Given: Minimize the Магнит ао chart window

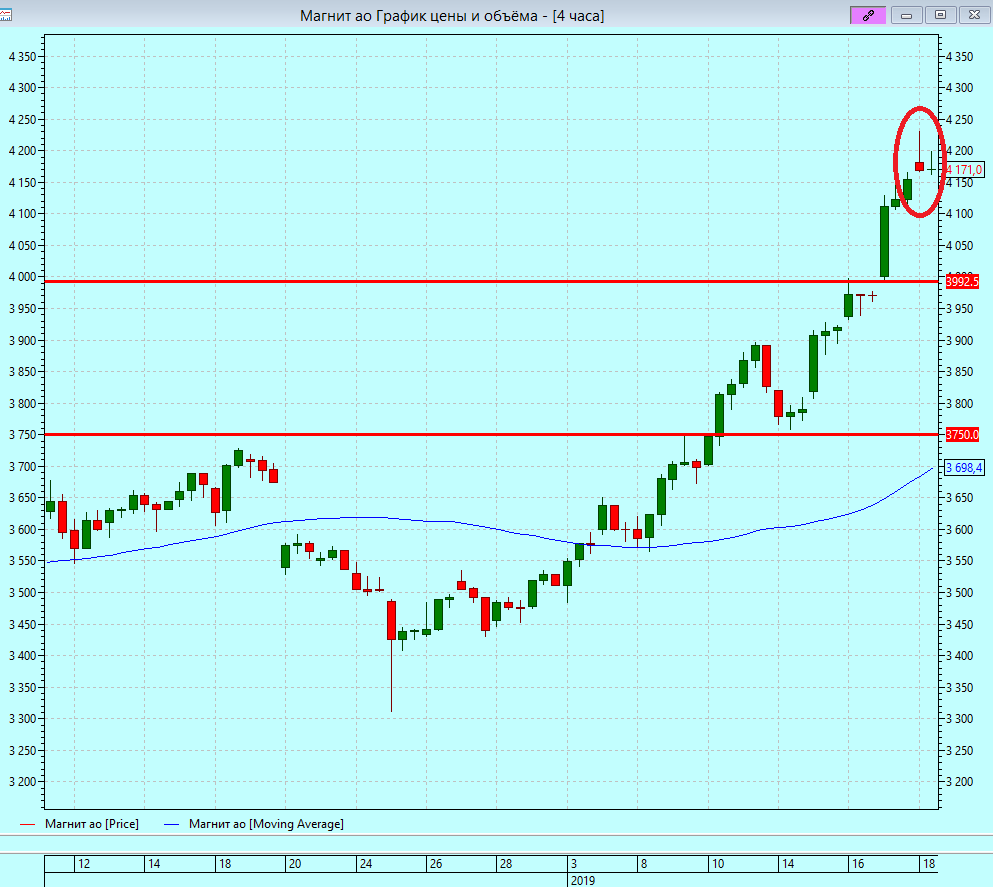Looking at the screenshot, I should (907, 15).
